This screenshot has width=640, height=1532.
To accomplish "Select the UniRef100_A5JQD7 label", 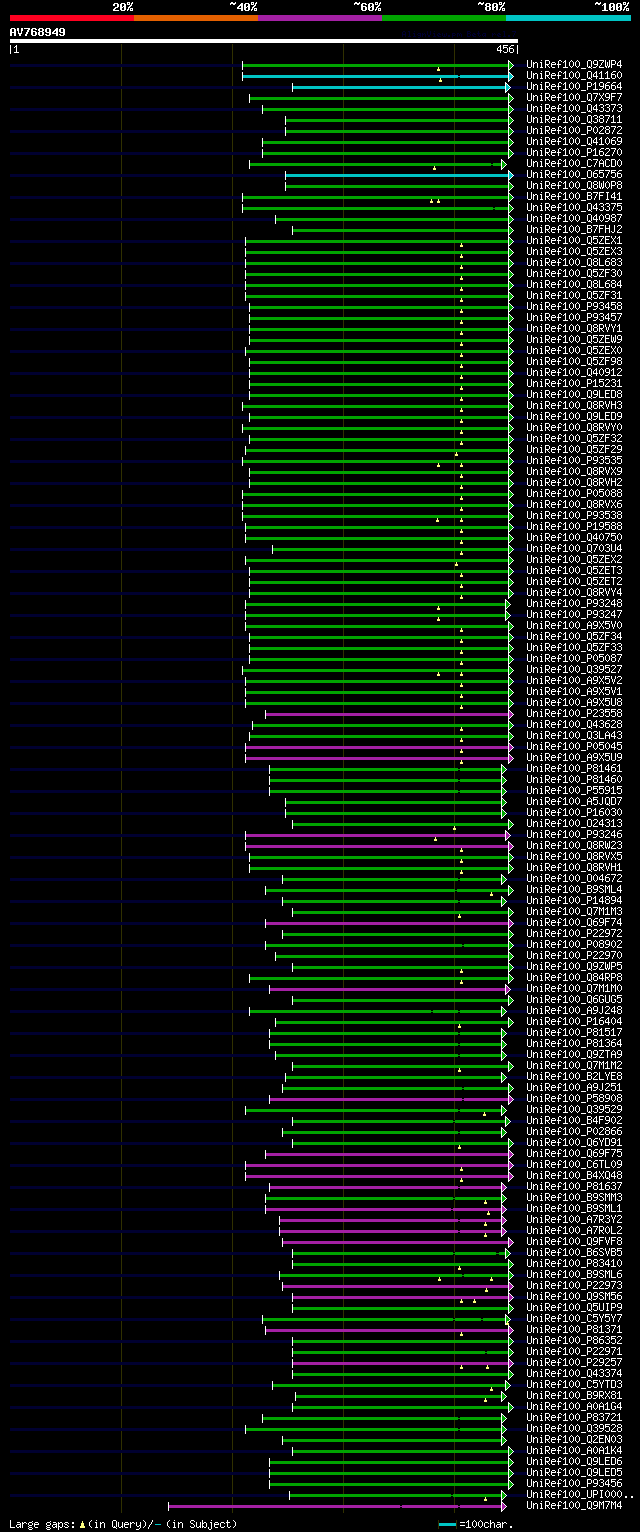I will (573, 801).
